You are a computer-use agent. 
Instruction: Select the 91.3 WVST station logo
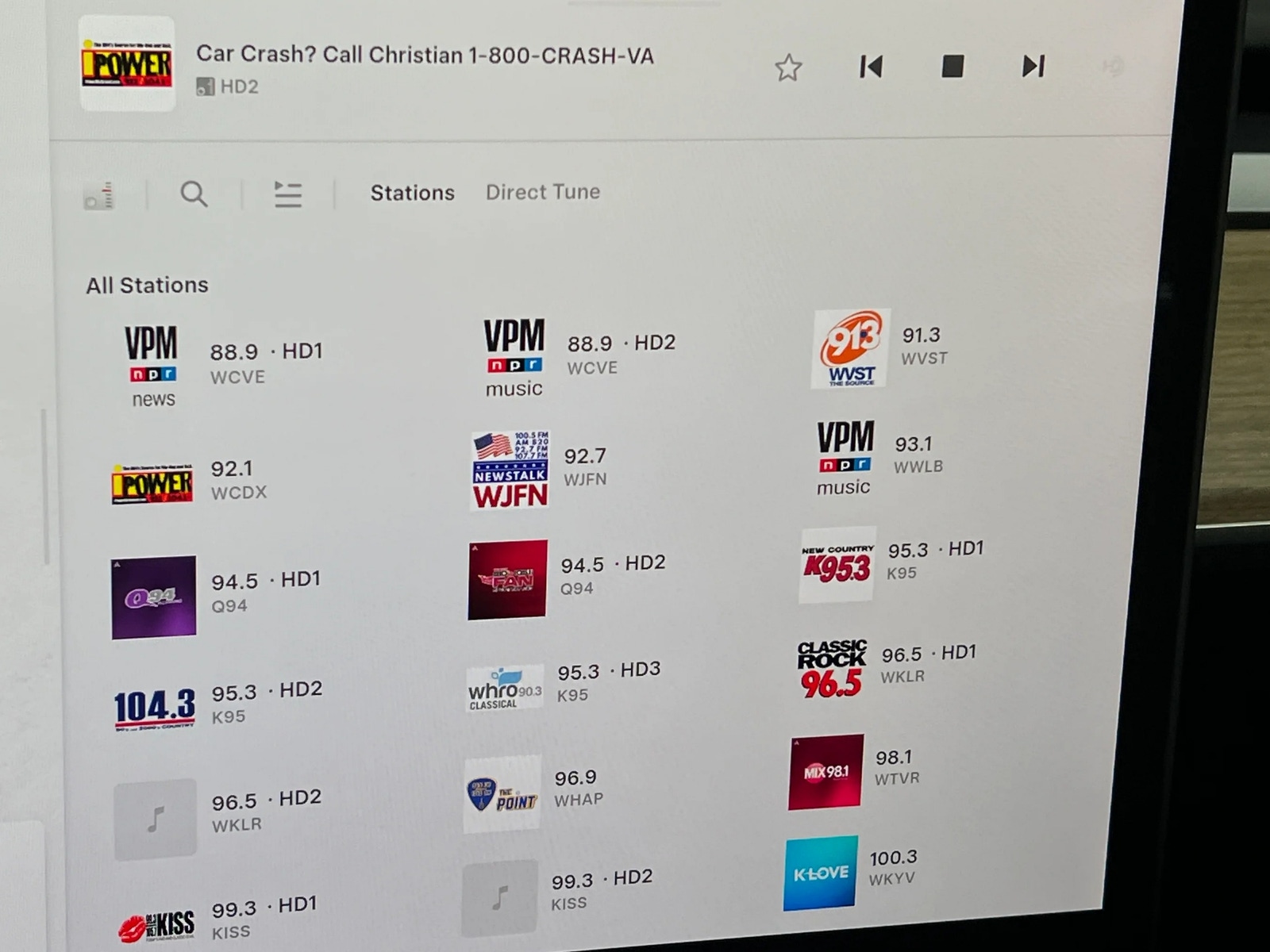pyautogui.click(x=850, y=349)
